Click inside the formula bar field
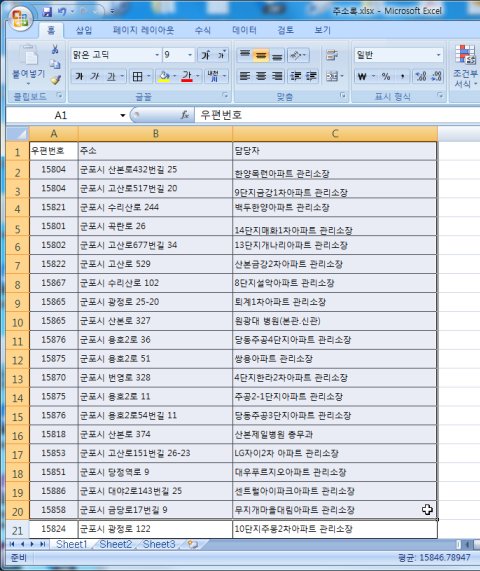 click(x=337, y=115)
